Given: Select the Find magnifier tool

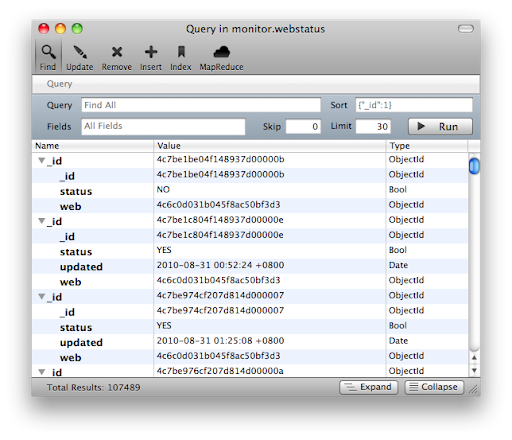Looking at the screenshot, I should (48, 57).
